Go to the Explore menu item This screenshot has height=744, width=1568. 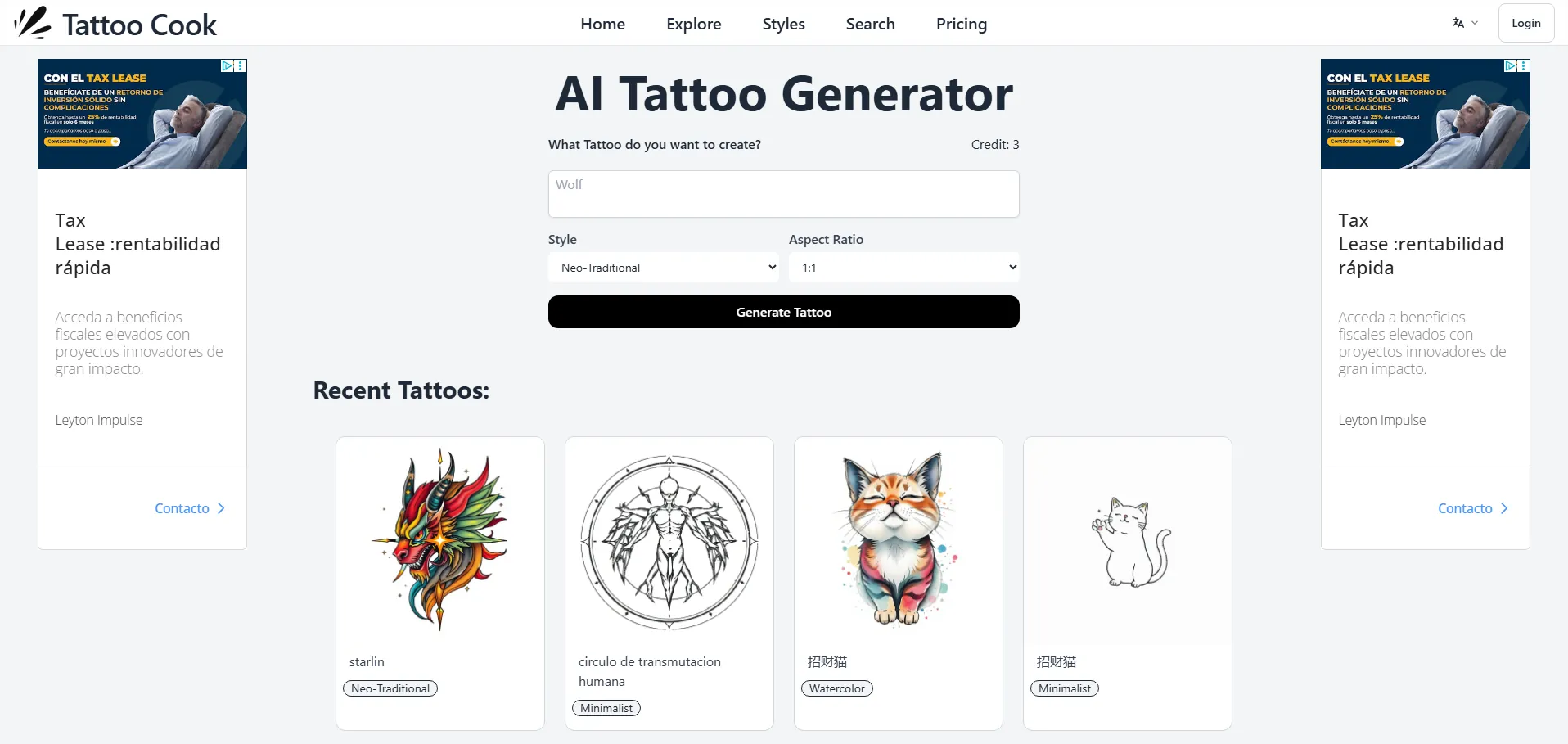pyautogui.click(x=694, y=24)
